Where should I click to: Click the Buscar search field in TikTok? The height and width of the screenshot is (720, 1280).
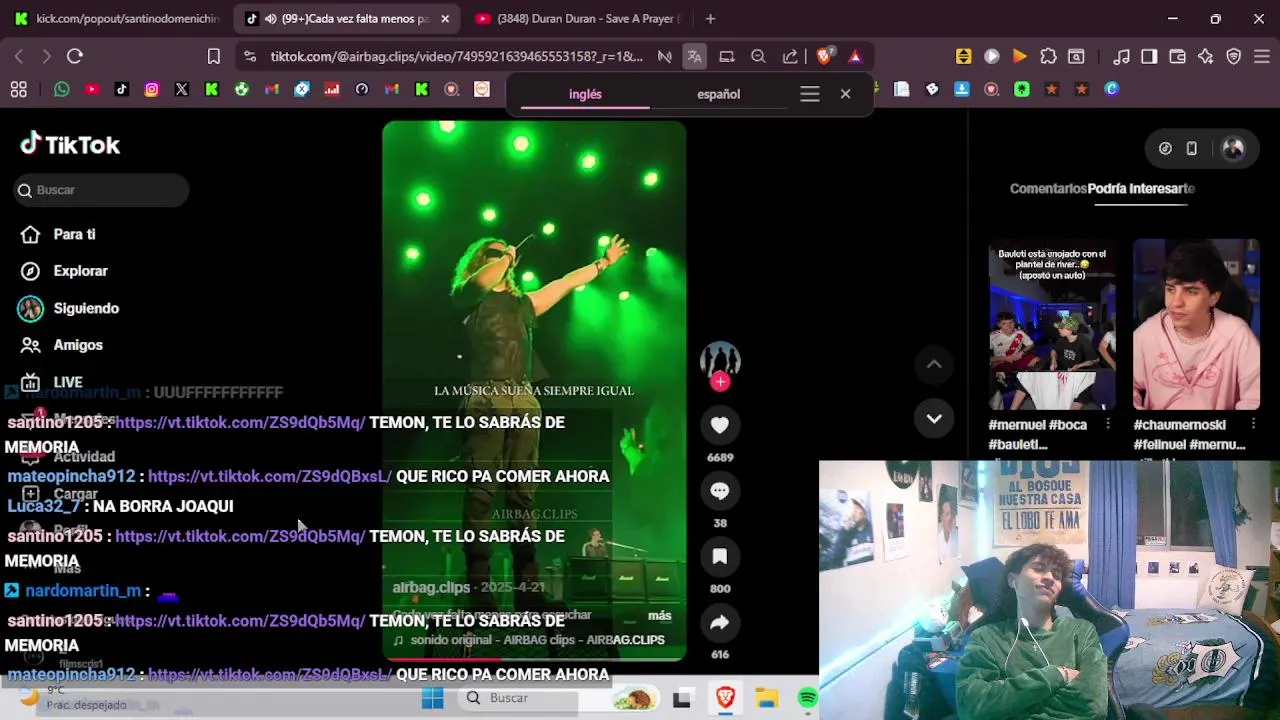[x=102, y=190]
